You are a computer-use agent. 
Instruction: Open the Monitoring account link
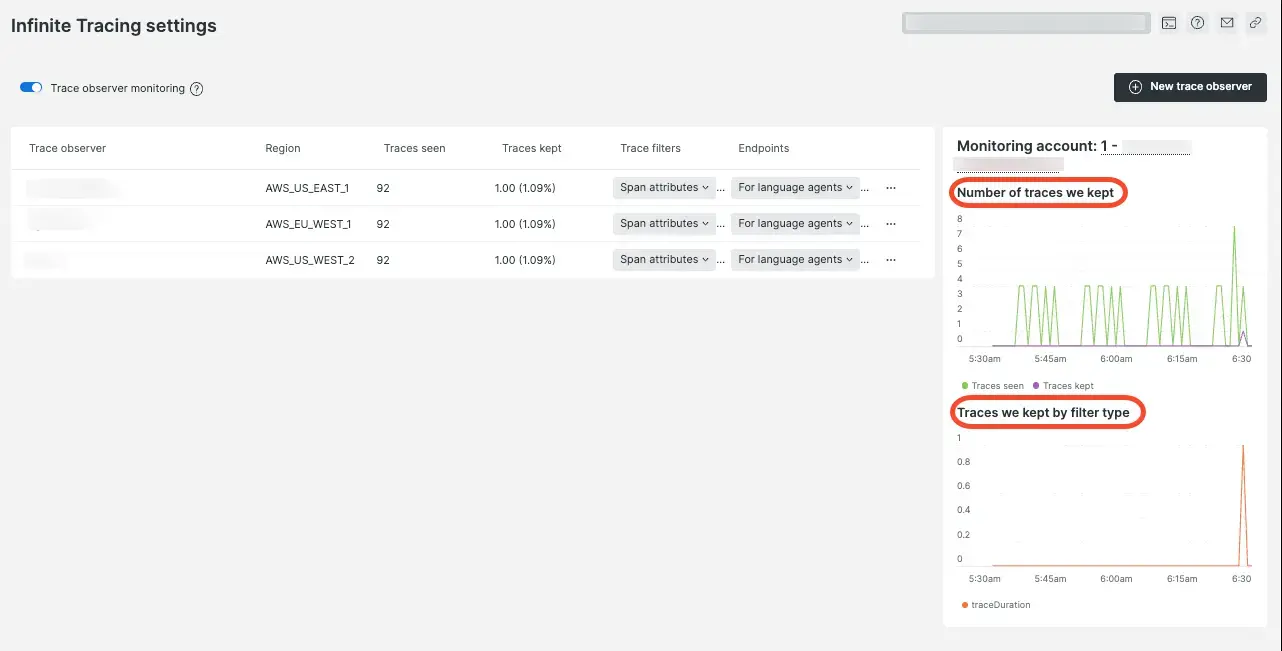1145,147
